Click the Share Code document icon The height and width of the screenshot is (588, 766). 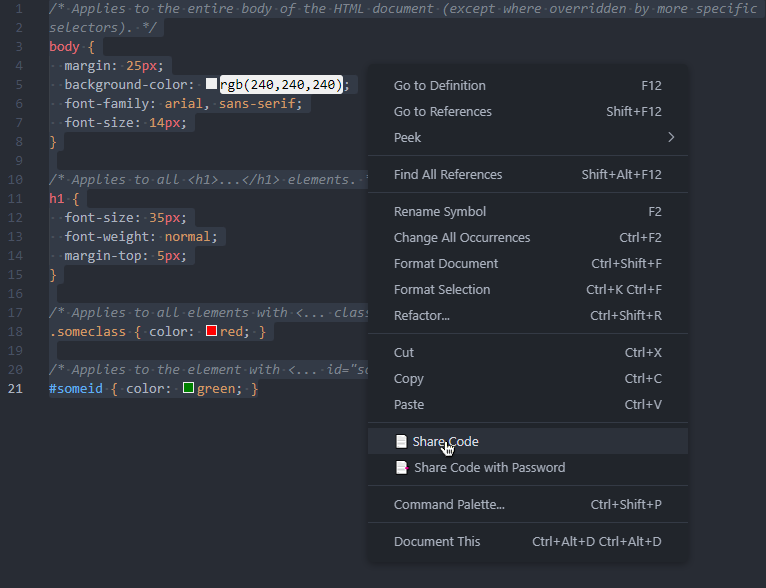pos(401,441)
